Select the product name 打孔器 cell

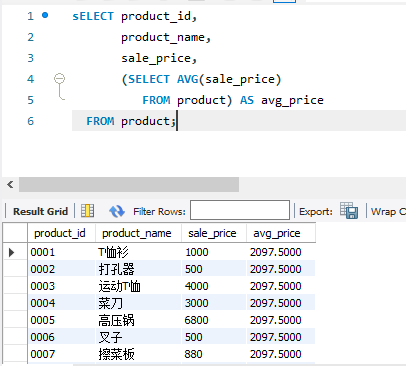[138, 269]
